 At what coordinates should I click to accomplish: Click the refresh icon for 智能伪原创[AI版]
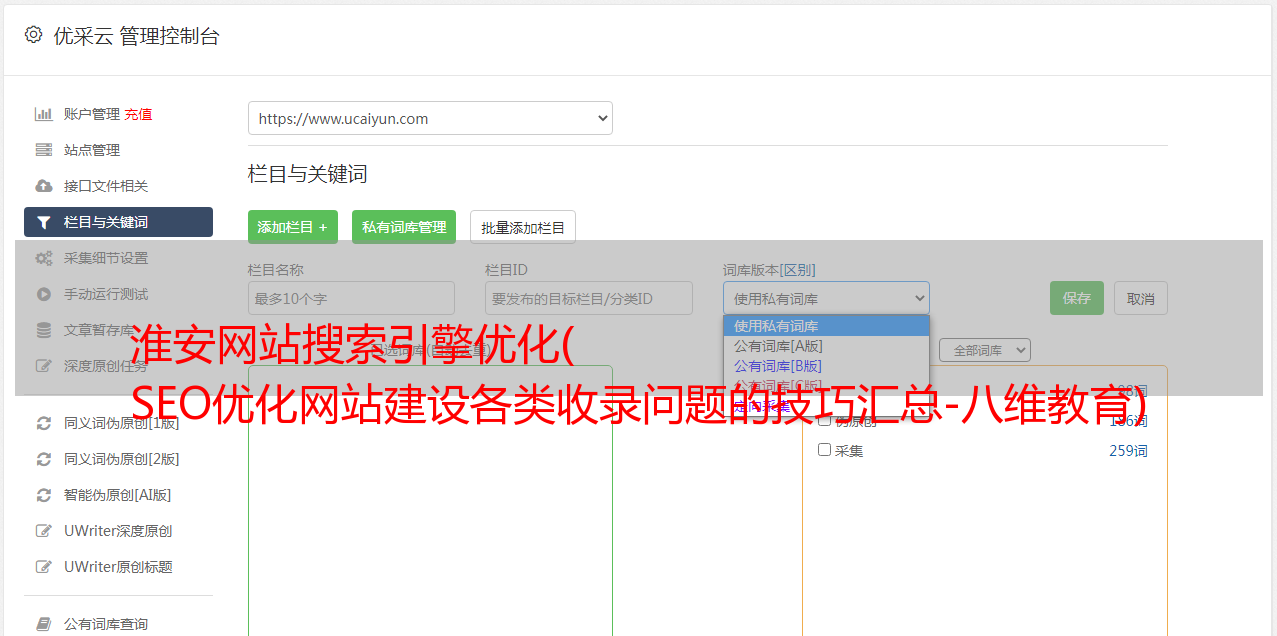[x=43, y=495]
